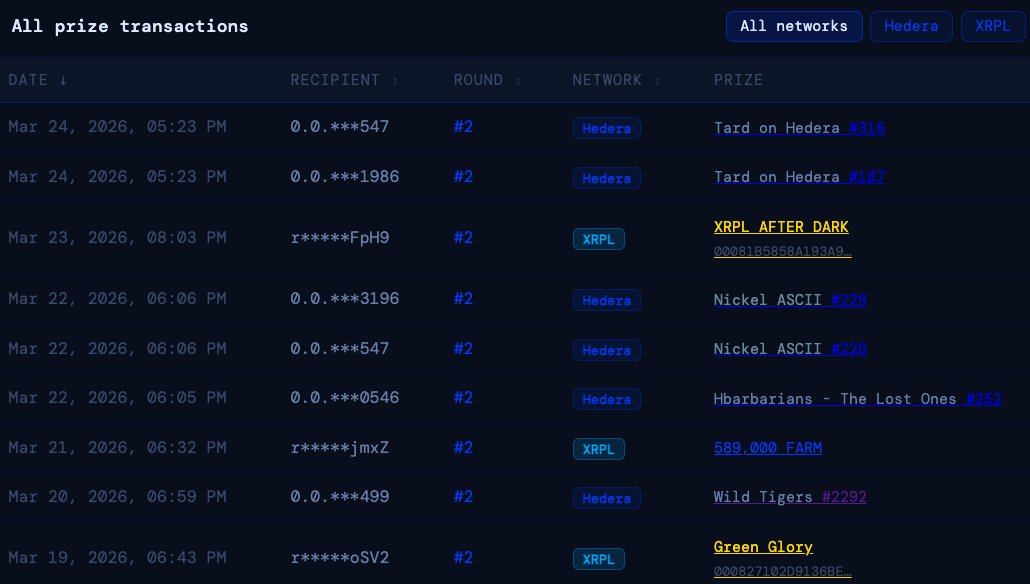Click the All prize transactions heading
The width and height of the screenshot is (1030, 584).
point(130,26)
